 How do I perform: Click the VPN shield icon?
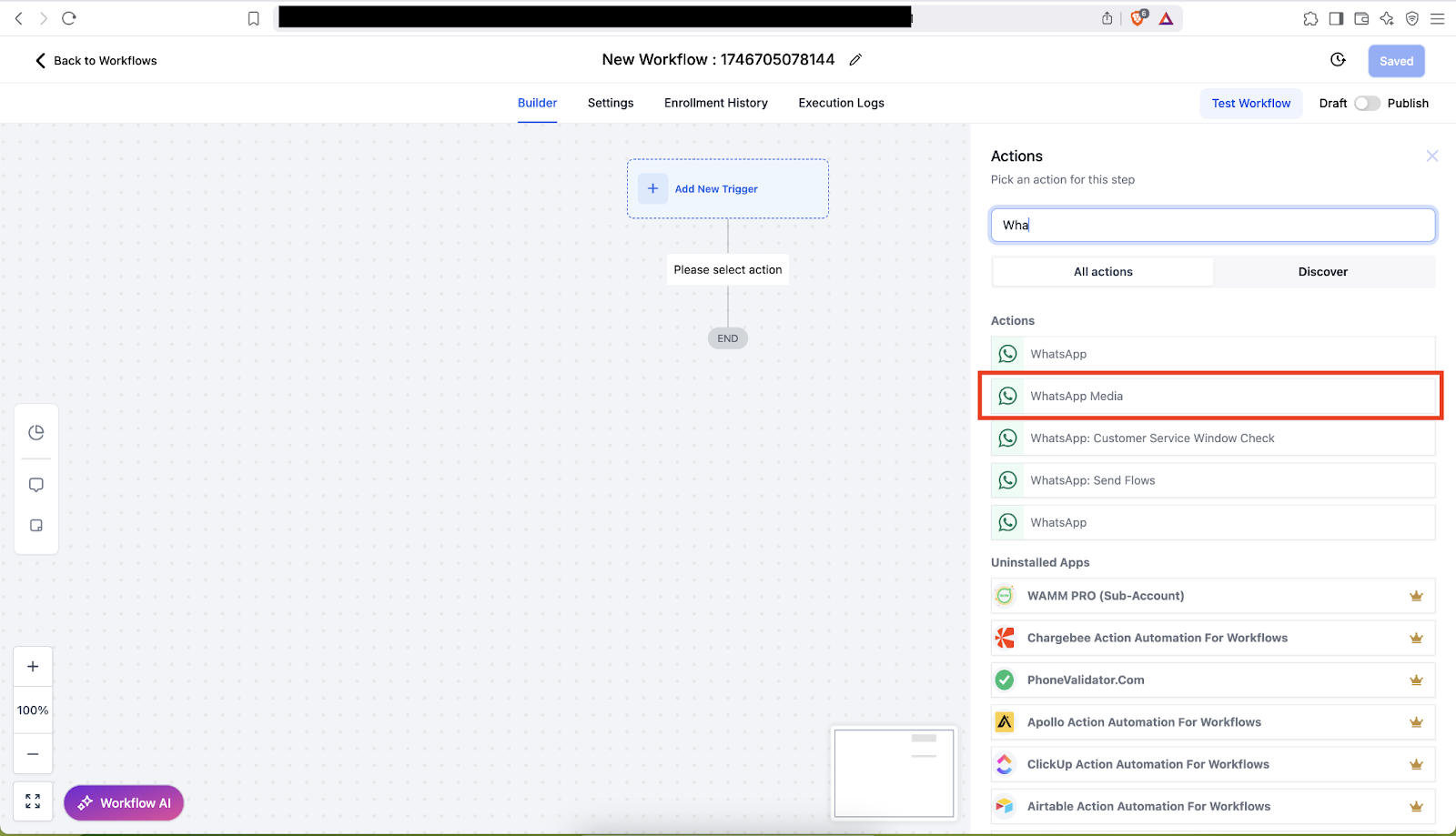(1412, 18)
